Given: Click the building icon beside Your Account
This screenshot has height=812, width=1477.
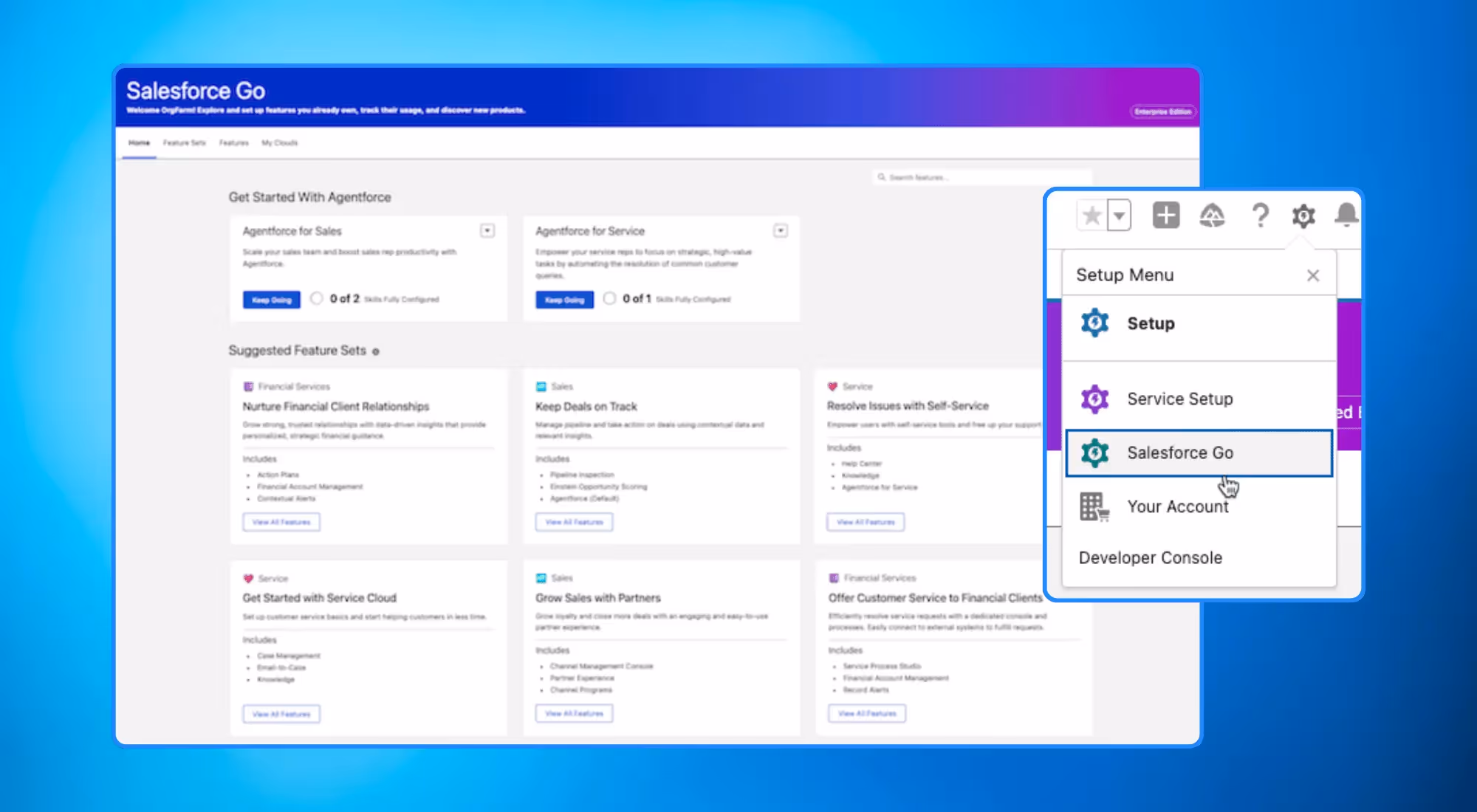Looking at the screenshot, I should tap(1094, 507).
